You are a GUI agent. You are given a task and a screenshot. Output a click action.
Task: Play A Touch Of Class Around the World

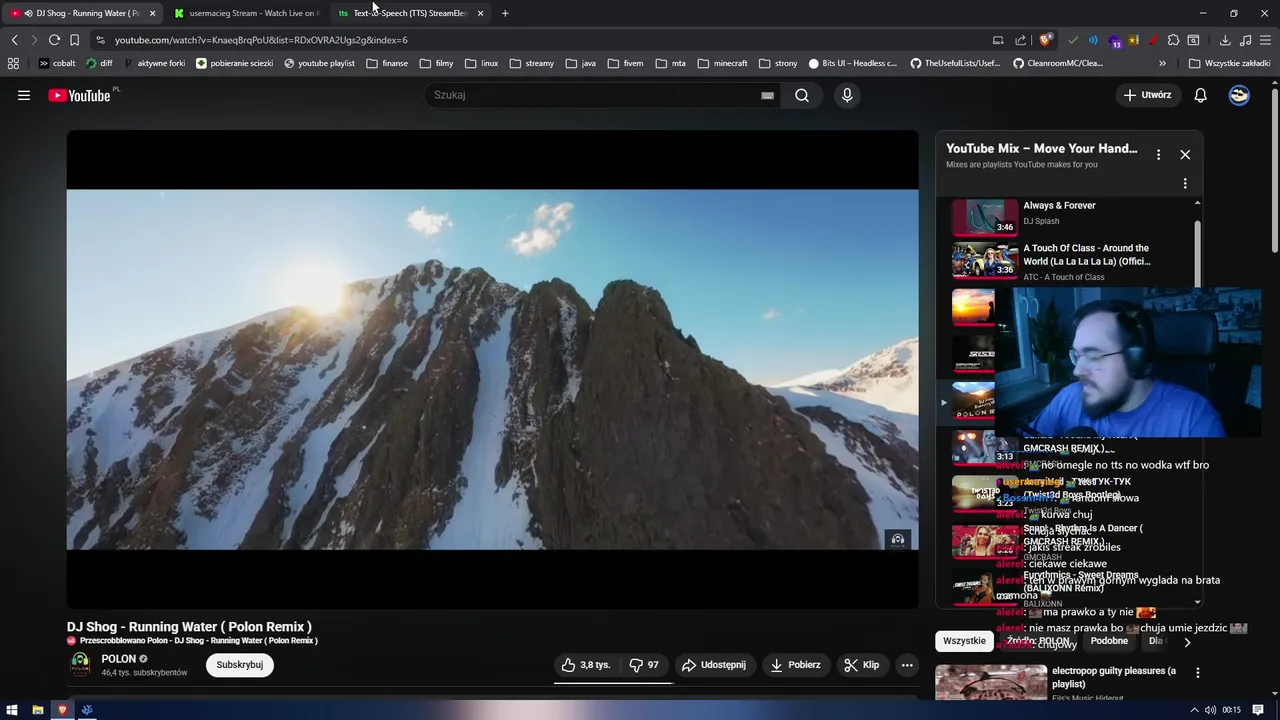(1070, 262)
